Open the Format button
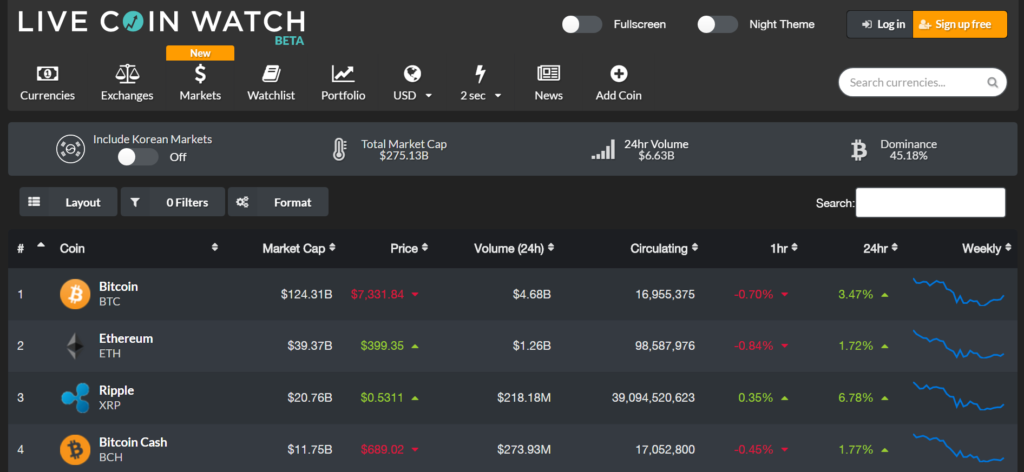 (278, 202)
